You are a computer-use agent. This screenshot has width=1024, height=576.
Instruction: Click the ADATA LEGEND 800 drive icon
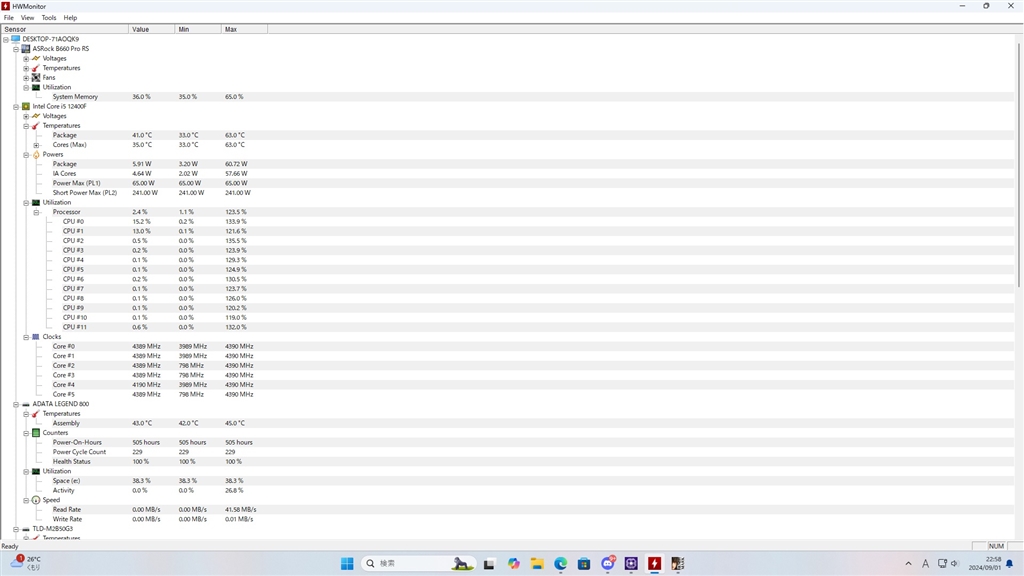click(25, 404)
